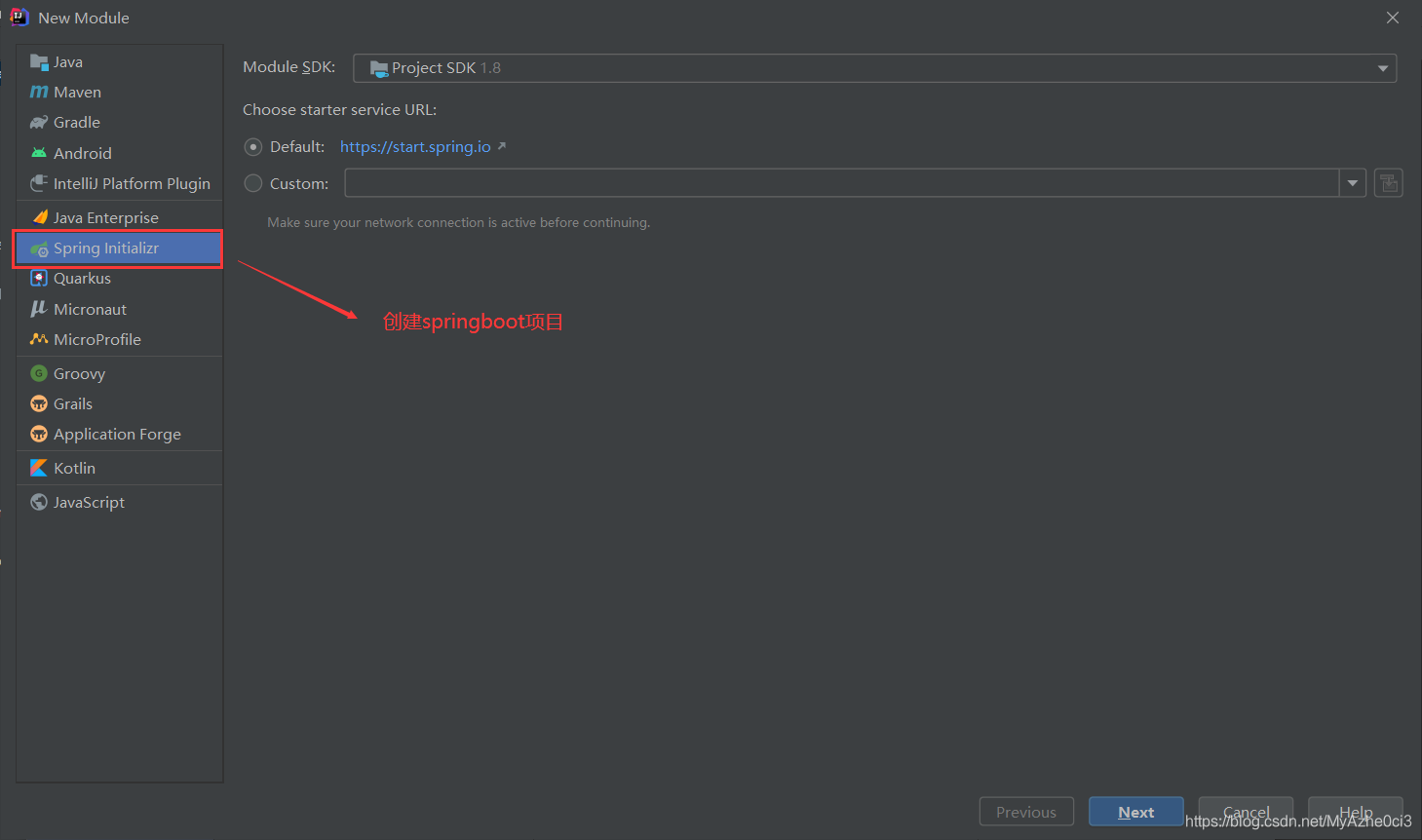Click the JavaScript globe icon
The height and width of the screenshot is (840, 1422).
pos(39,502)
